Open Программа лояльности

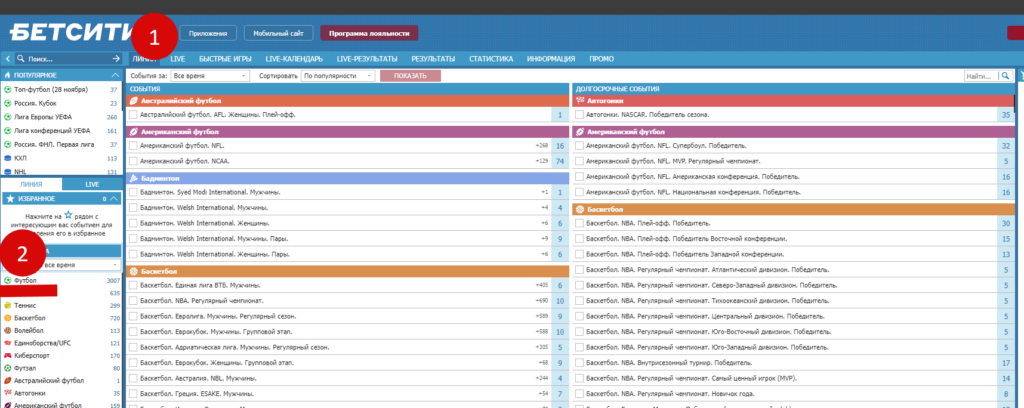pyautogui.click(x=369, y=33)
